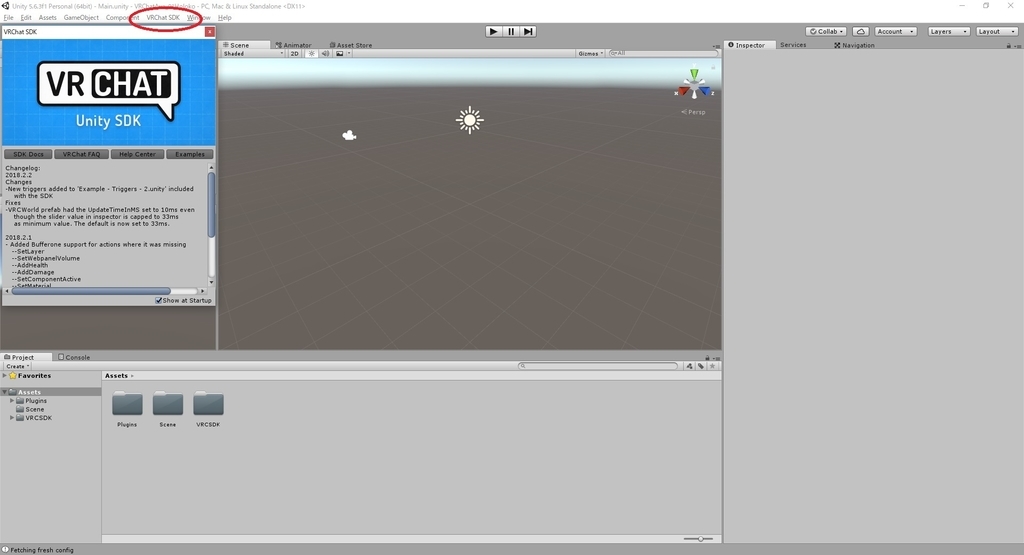Select the VRCSDK folder icon in Assets

[x=208, y=404]
